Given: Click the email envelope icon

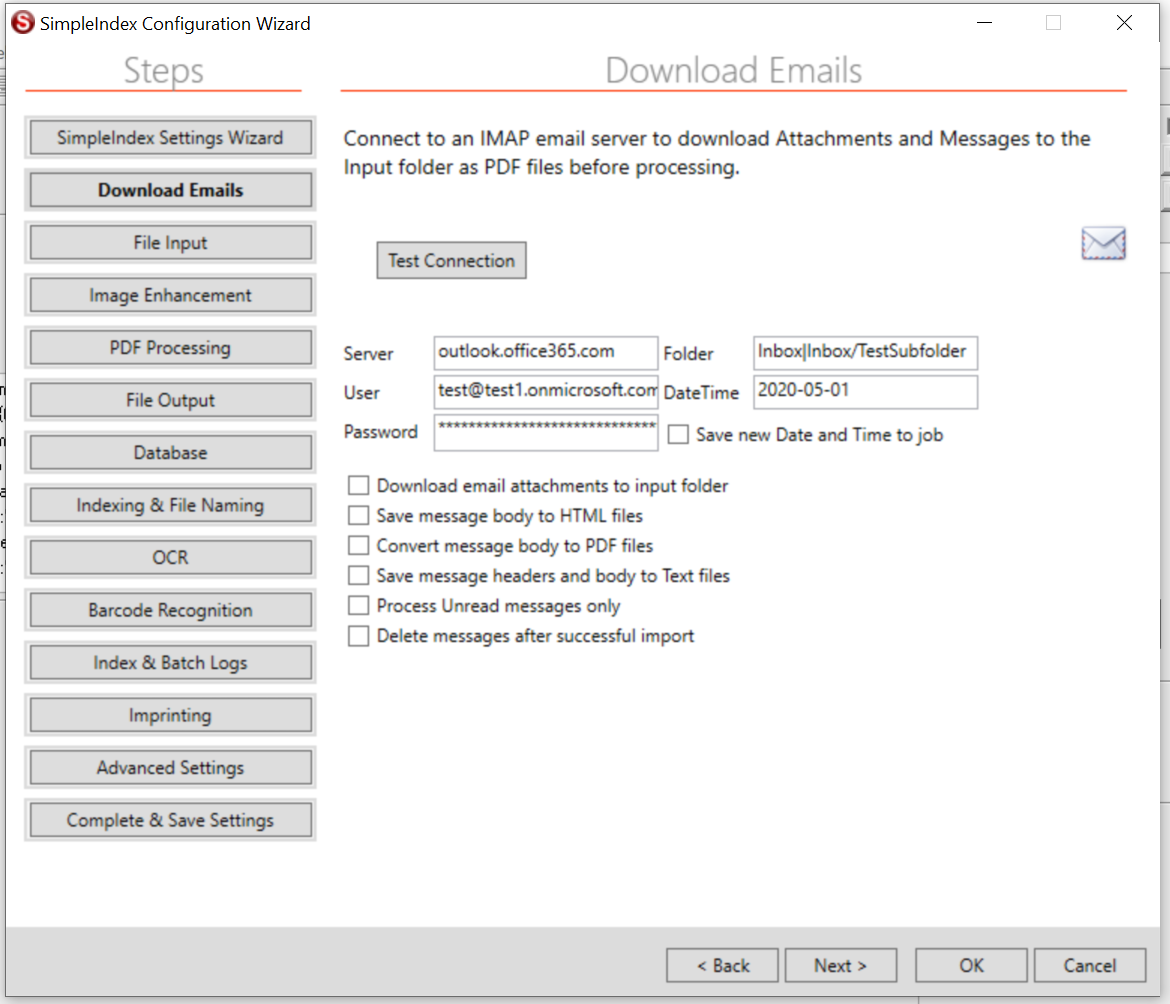Looking at the screenshot, I should pos(1103,242).
